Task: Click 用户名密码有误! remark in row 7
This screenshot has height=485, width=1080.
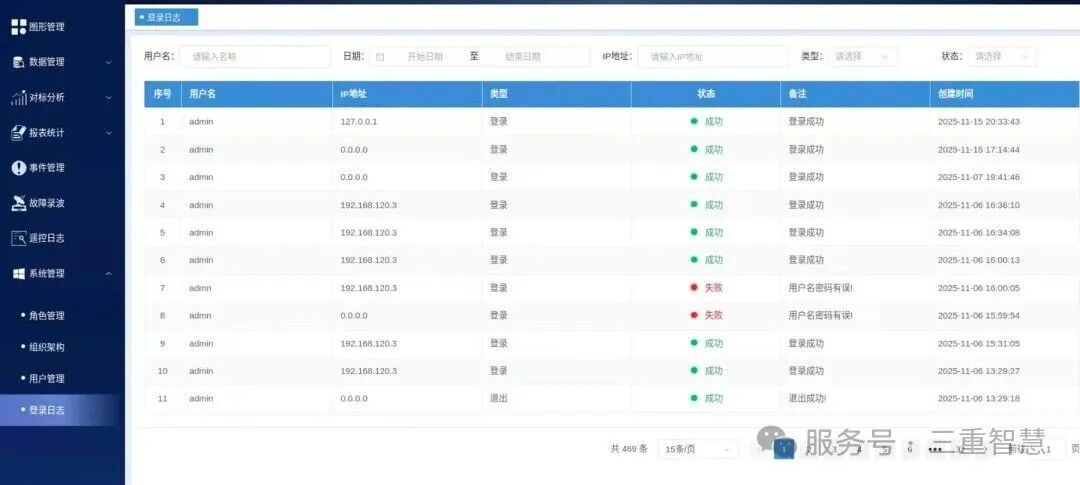Action: tap(820, 288)
